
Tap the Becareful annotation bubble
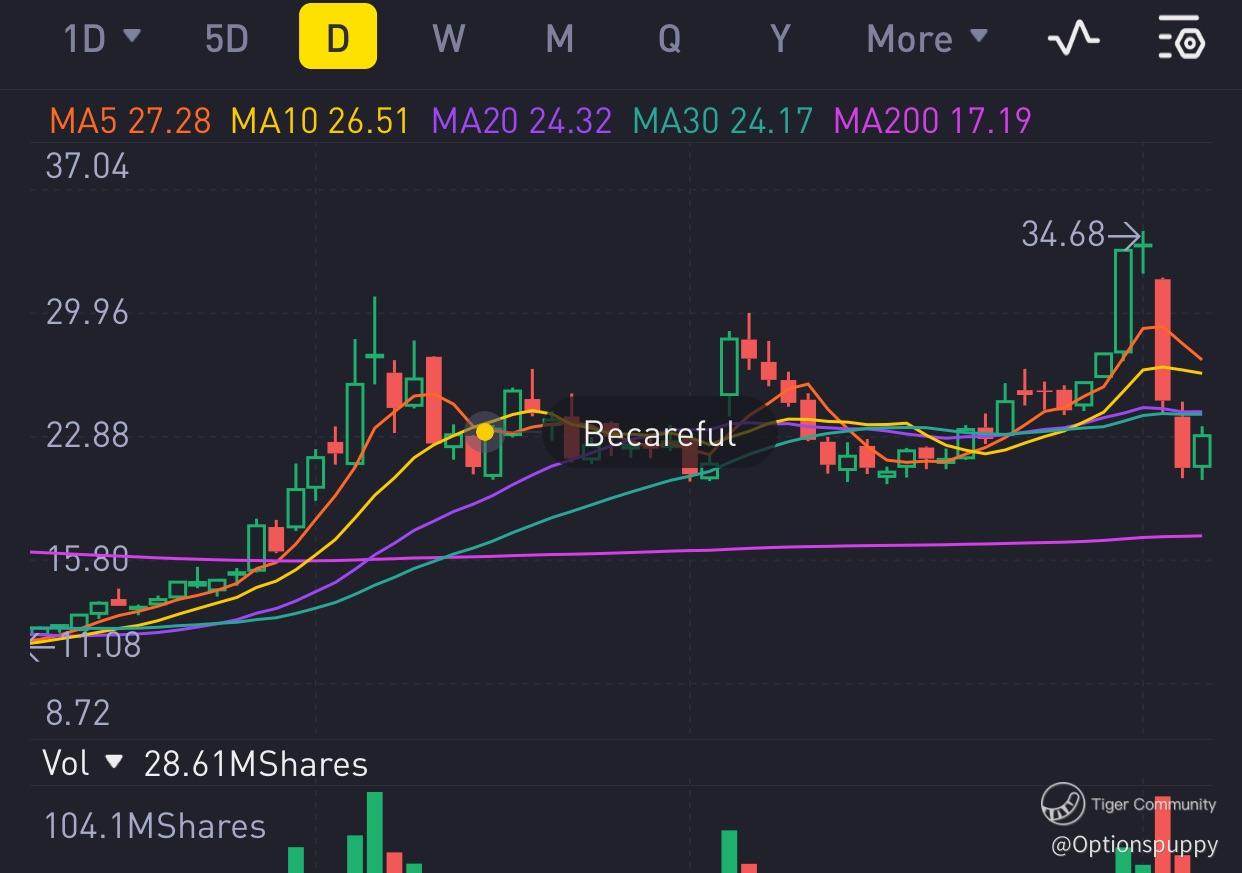[659, 434]
